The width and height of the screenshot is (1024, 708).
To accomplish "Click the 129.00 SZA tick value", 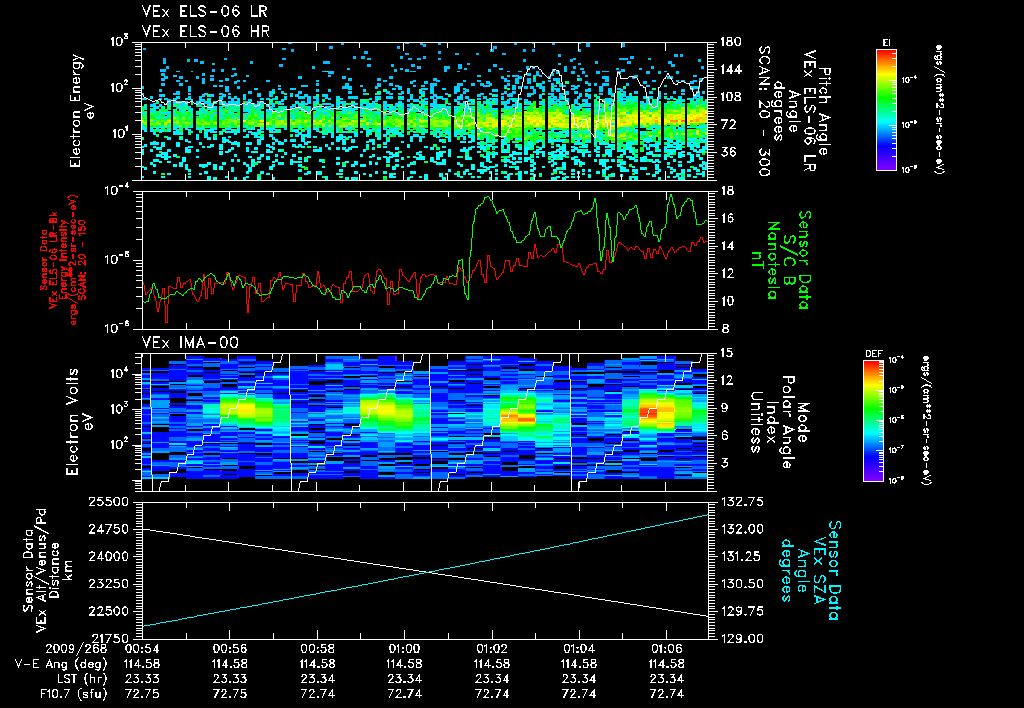I will 741,638.
